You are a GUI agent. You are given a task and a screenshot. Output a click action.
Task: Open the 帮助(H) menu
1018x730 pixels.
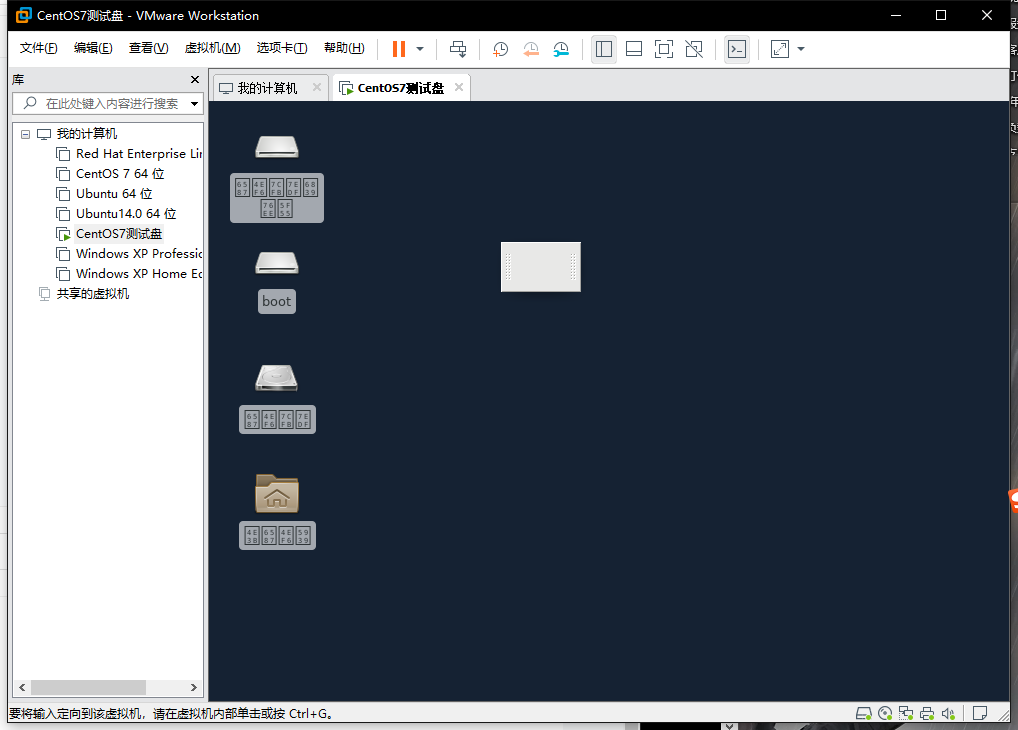[x=344, y=48]
